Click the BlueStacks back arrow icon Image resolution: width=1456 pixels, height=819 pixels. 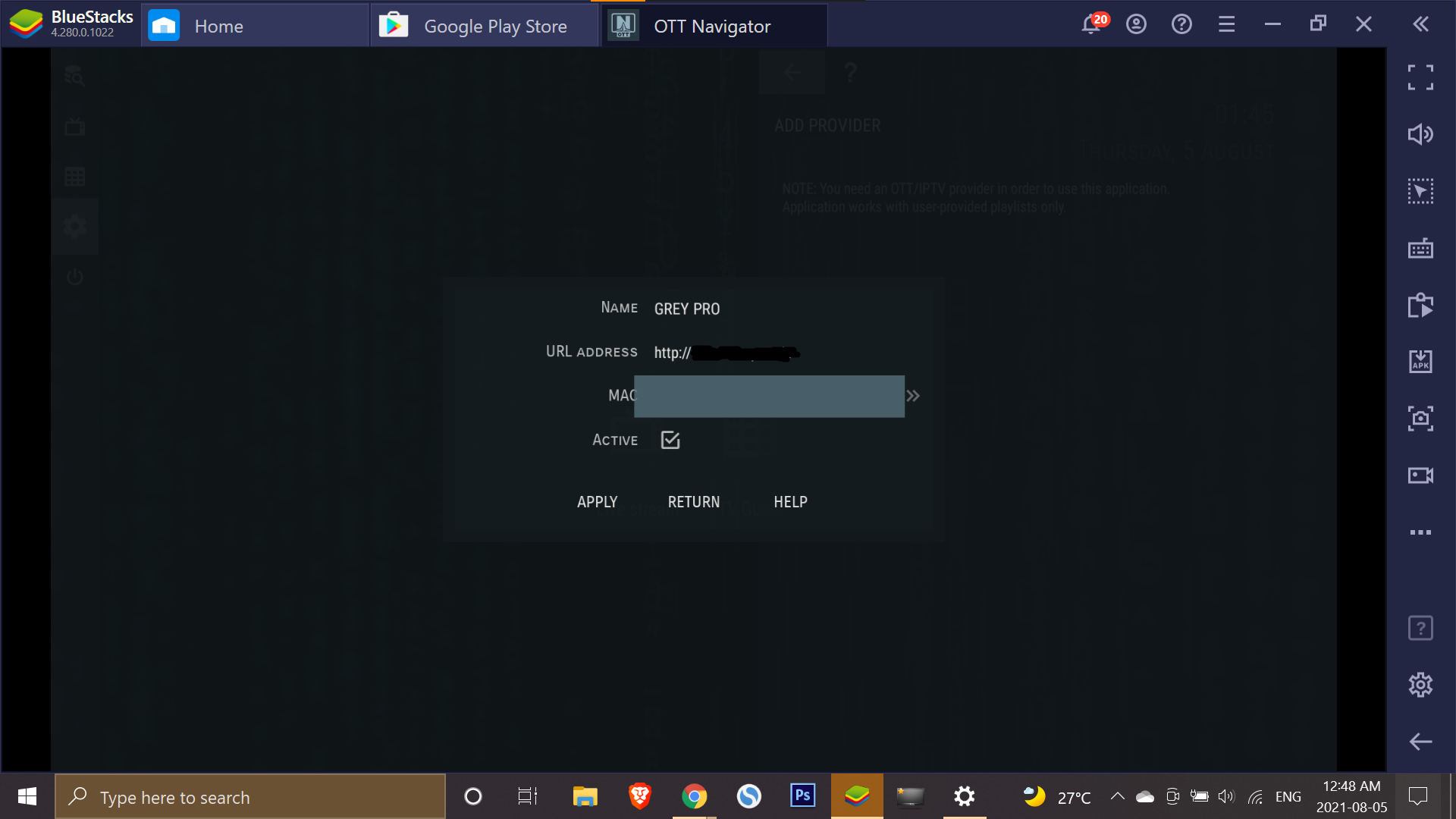pyautogui.click(x=1421, y=741)
